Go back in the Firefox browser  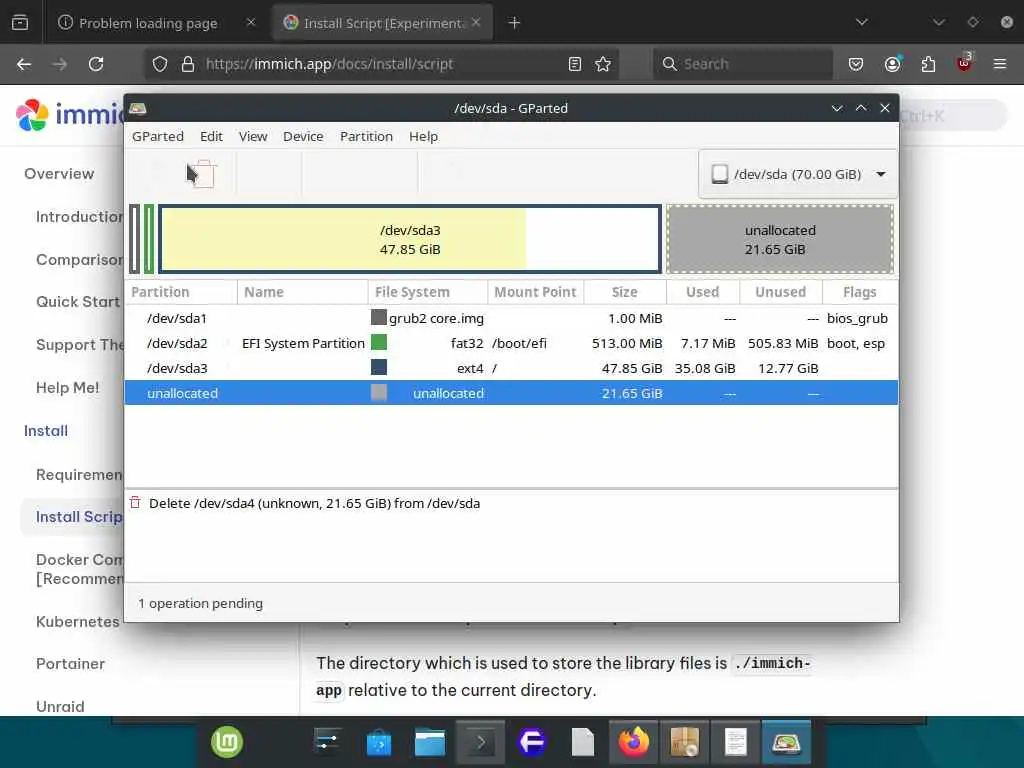tap(24, 64)
